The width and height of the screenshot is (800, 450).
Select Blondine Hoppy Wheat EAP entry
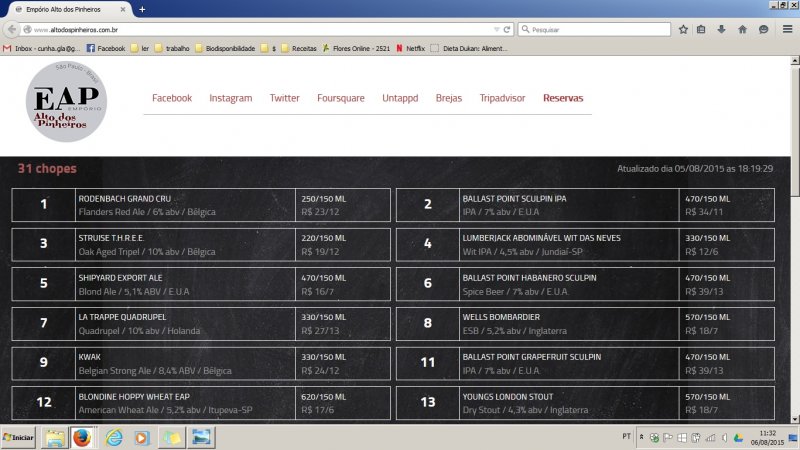tap(201, 403)
